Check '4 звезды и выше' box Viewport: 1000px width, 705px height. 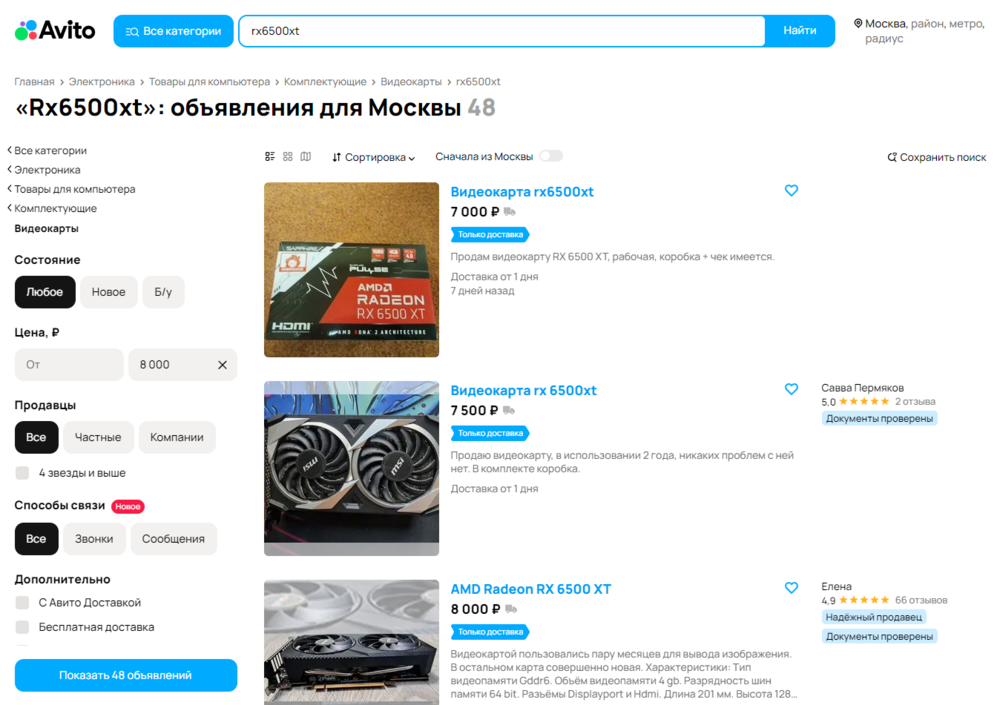point(22,473)
